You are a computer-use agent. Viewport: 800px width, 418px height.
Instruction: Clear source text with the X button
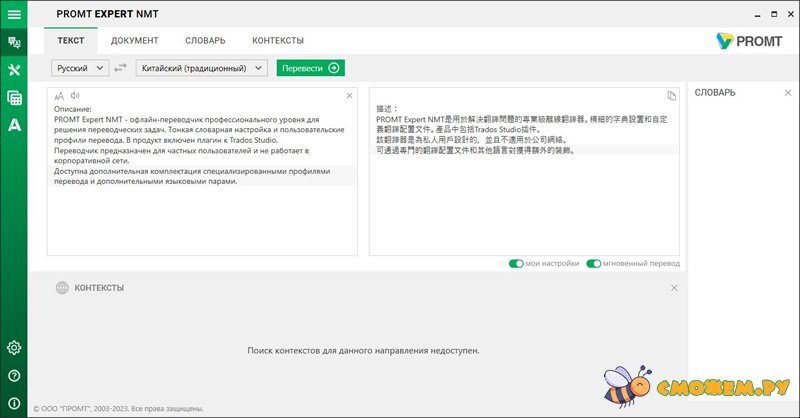pyautogui.click(x=349, y=95)
